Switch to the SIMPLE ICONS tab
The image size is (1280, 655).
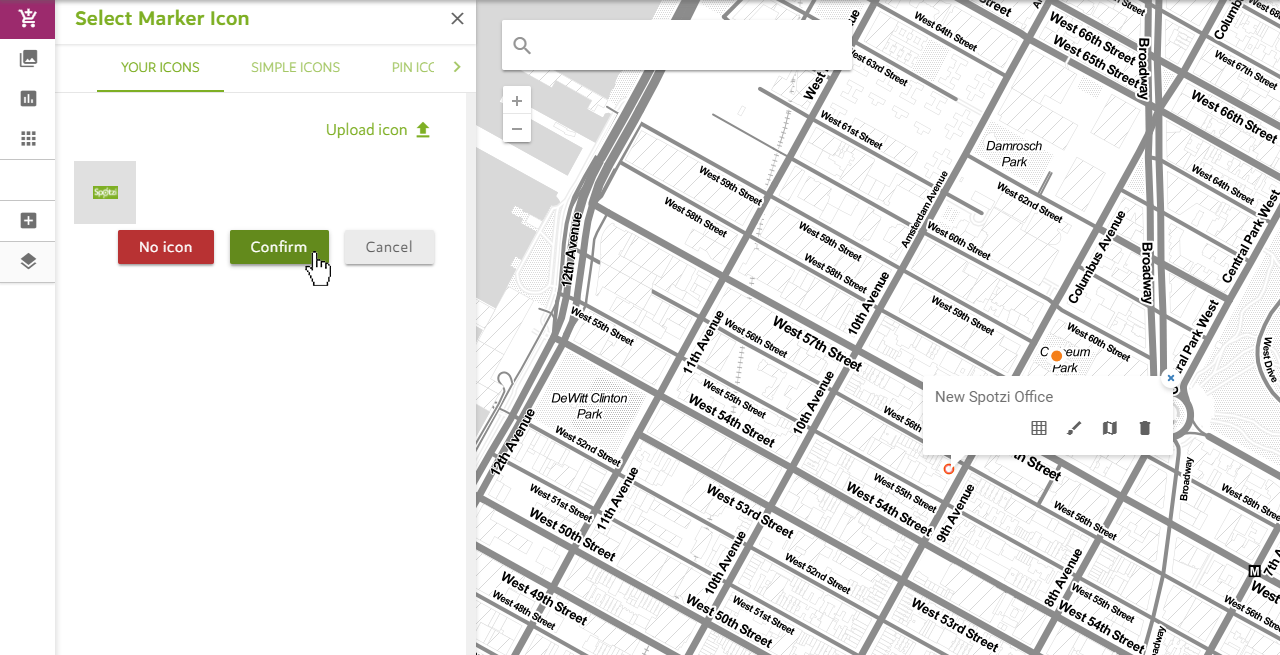[x=295, y=68]
